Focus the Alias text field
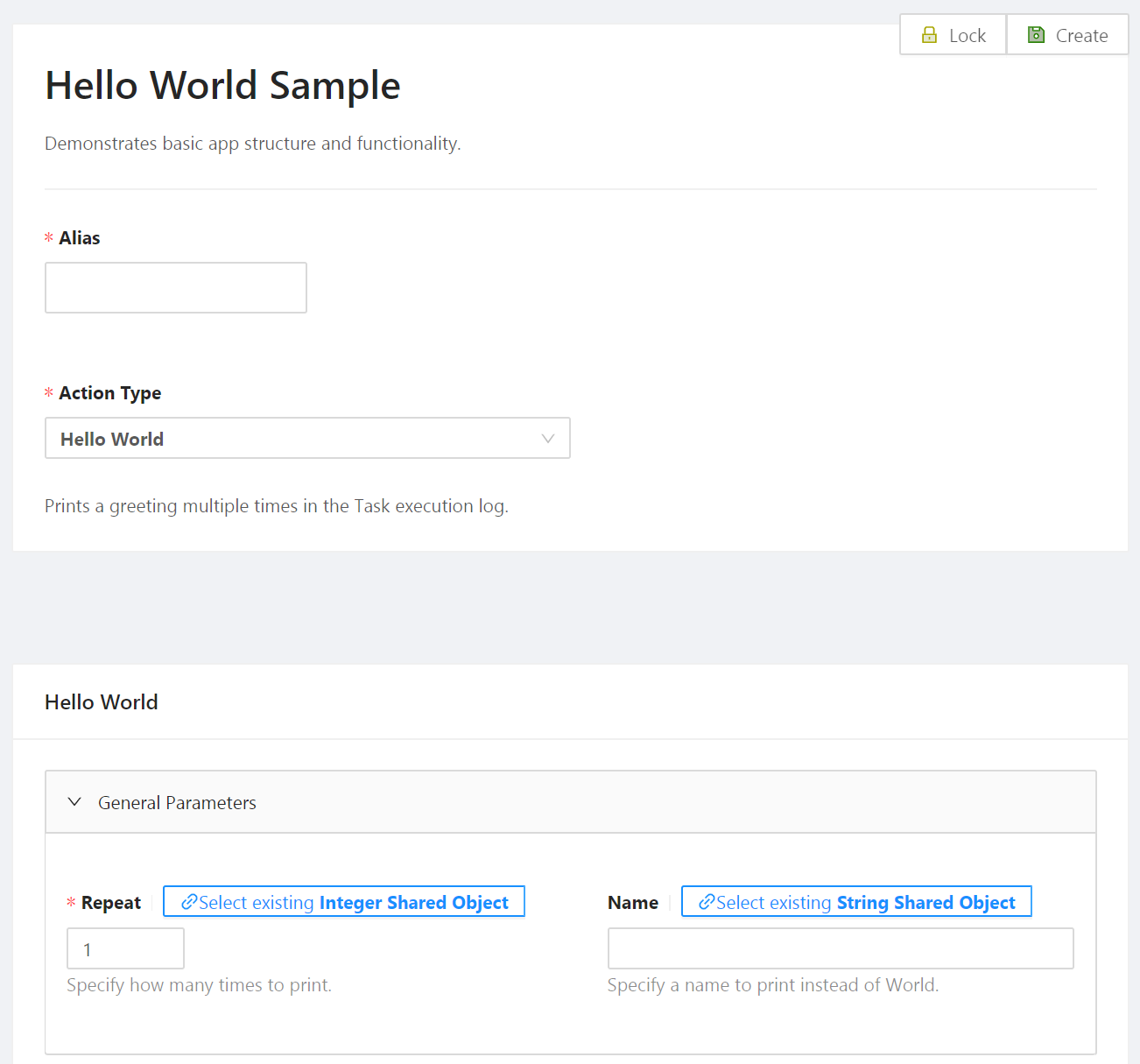Viewport: 1140px width, 1064px height. click(176, 287)
